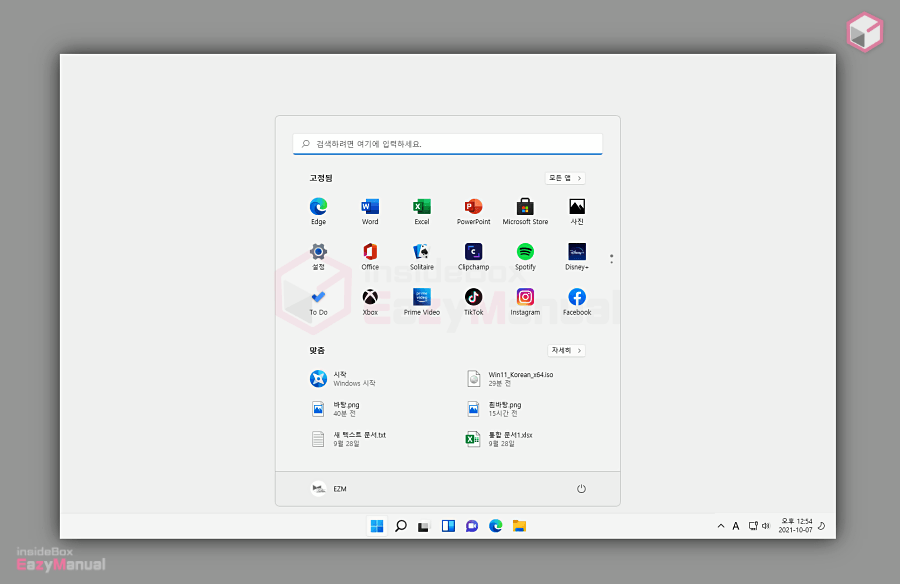Open Solitaire card game

click(x=421, y=257)
